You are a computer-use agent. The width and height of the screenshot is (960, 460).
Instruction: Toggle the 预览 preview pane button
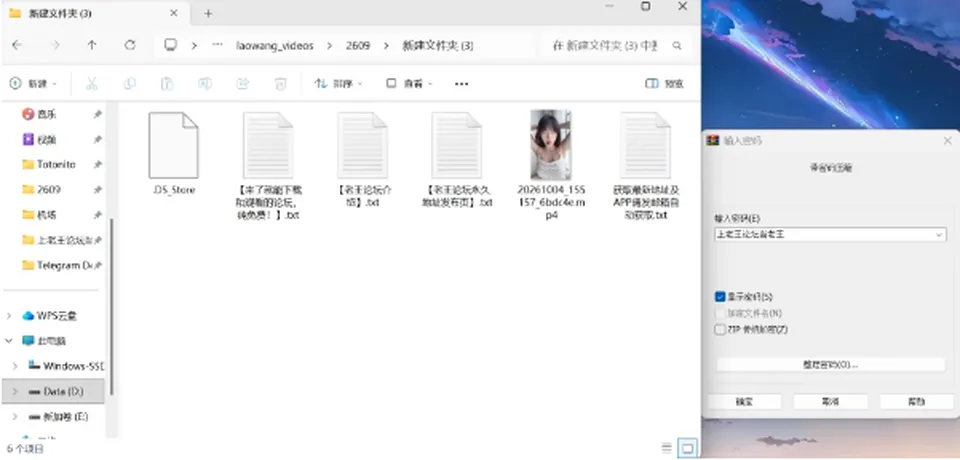tap(665, 84)
